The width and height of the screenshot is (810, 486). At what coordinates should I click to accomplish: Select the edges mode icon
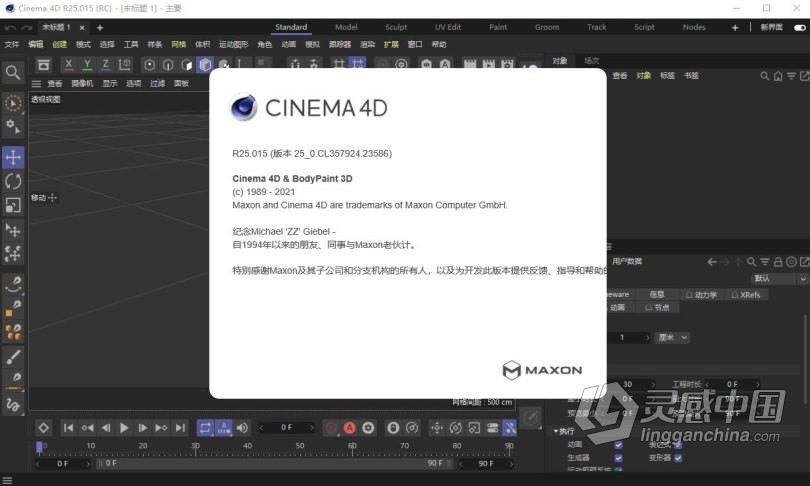point(168,65)
